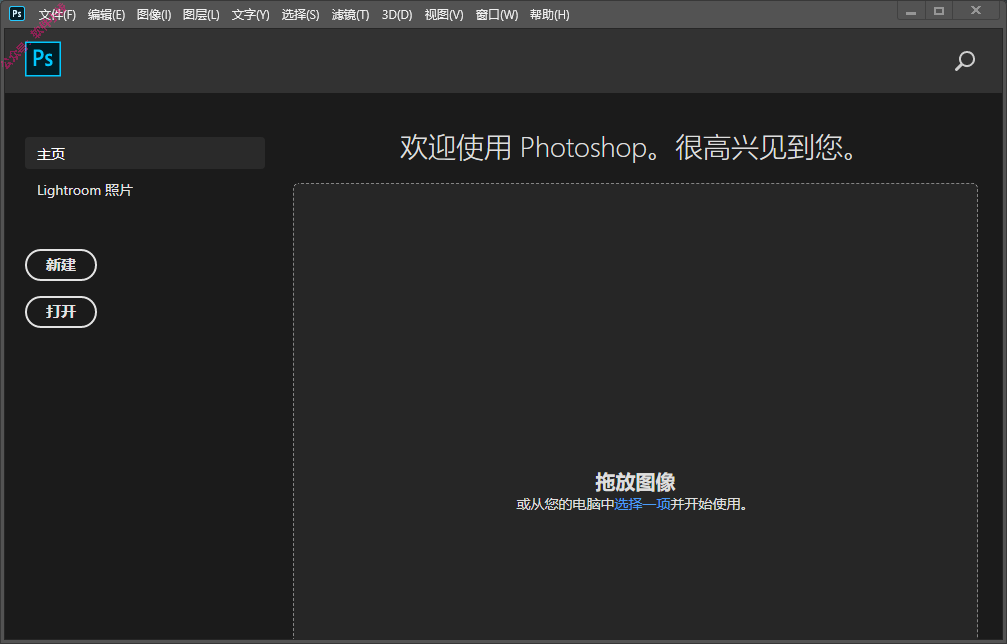Minimize the Photoshop window

click(x=911, y=11)
